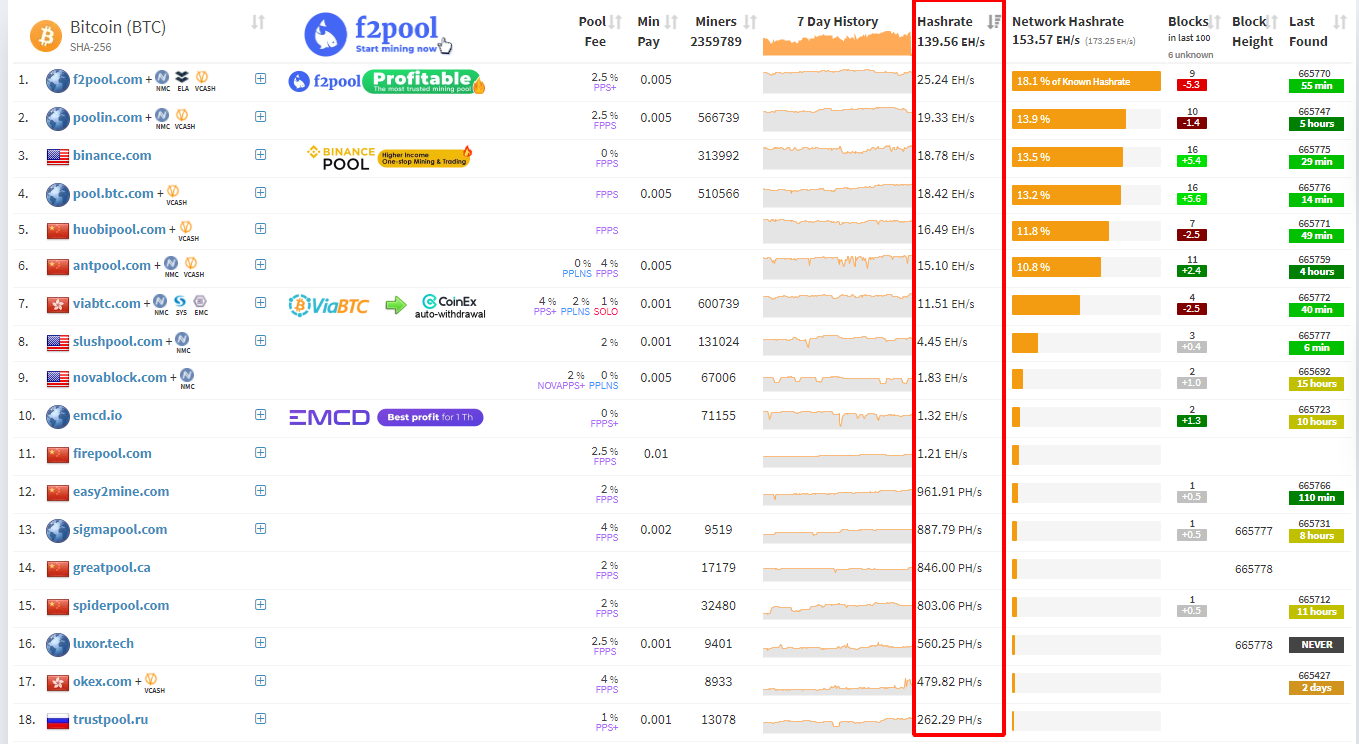Open antpool.com pool link
Image resolution: width=1359 pixels, height=744 pixels.
click(112, 265)
